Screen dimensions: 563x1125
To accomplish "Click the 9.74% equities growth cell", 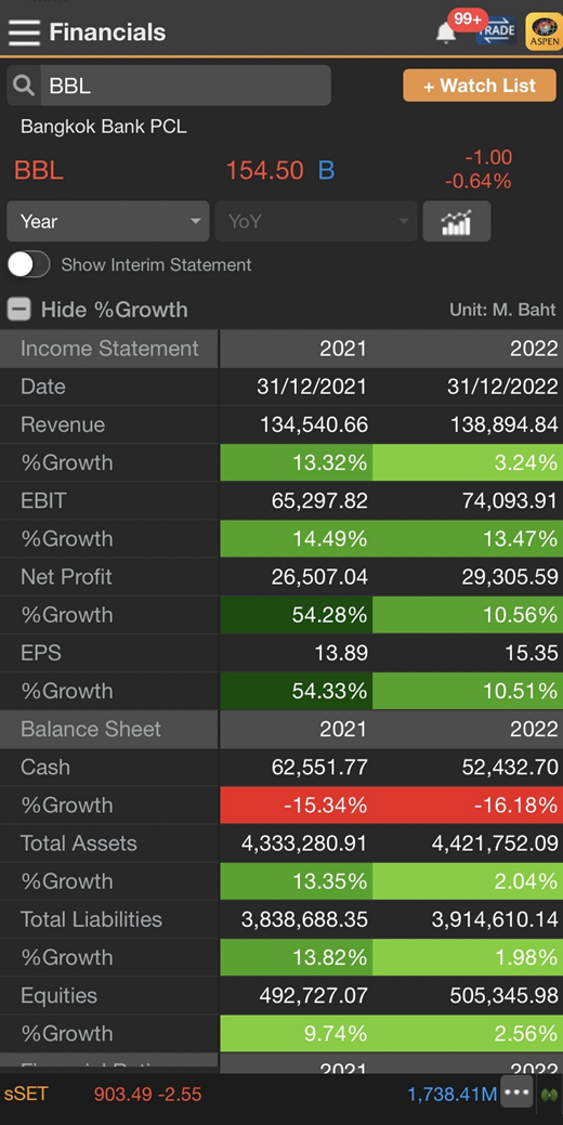I will pos(295,1033).
